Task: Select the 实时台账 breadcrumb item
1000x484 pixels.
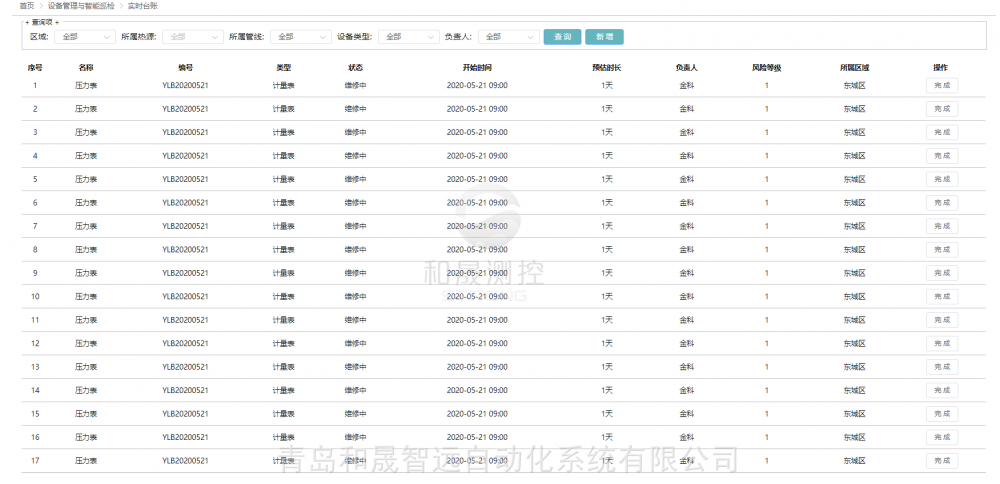Action: click(143, 6)
